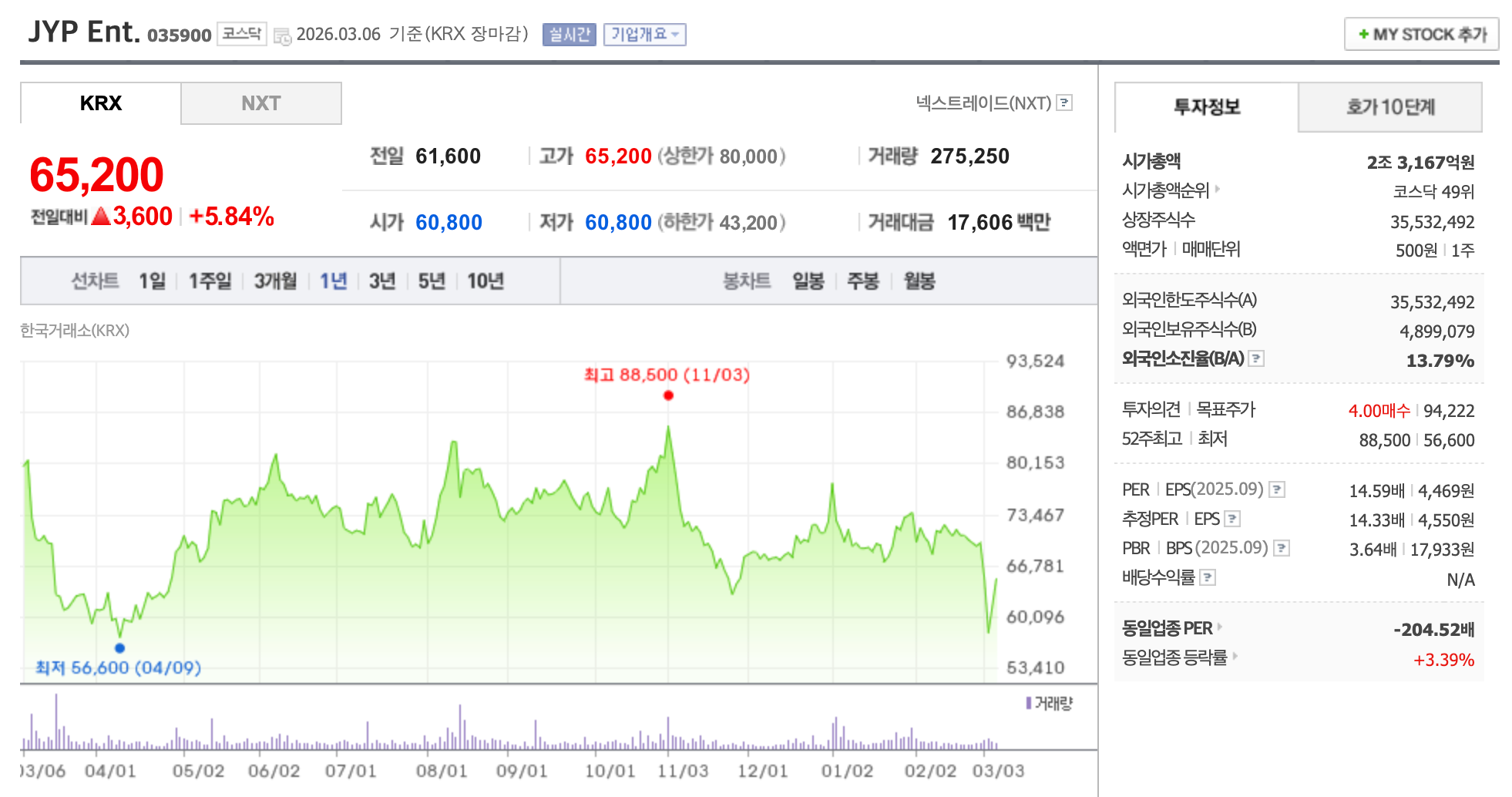Click the 코스닥 market badge
Screen dimensions: 1512x797
click(242, 34)
